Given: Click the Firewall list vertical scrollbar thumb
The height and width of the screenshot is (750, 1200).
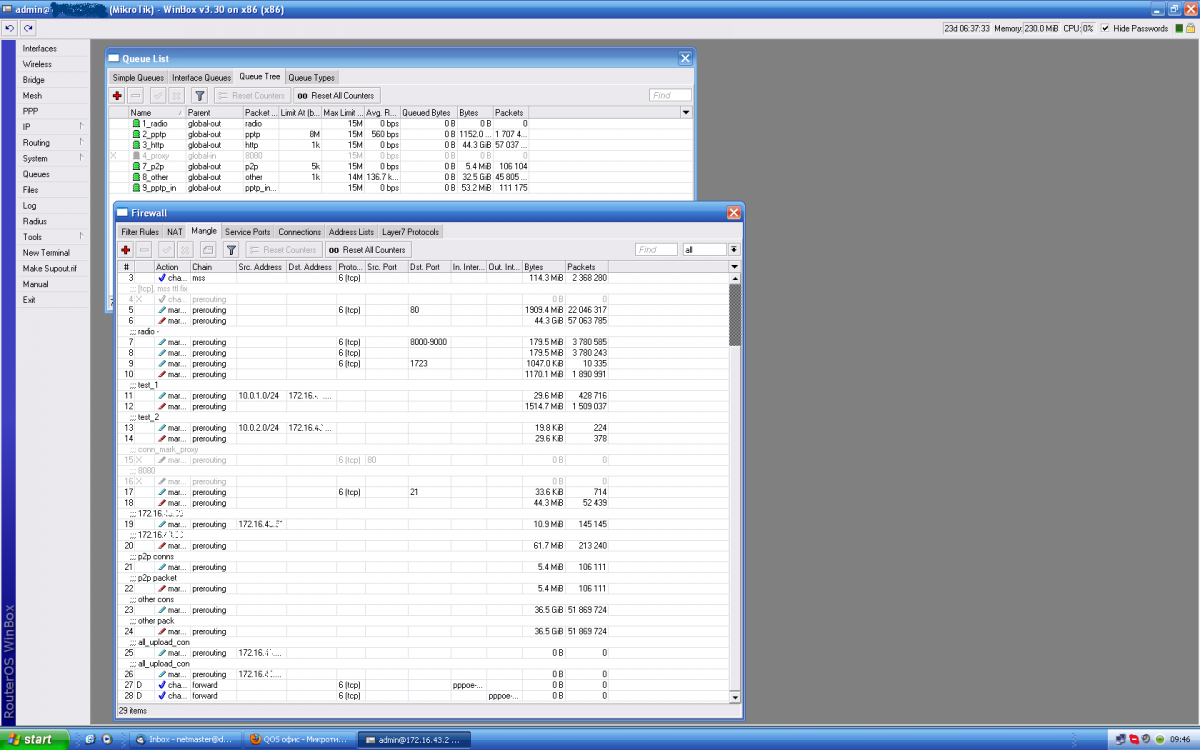Looking at the screenshot, I should [x=735, y=315].
